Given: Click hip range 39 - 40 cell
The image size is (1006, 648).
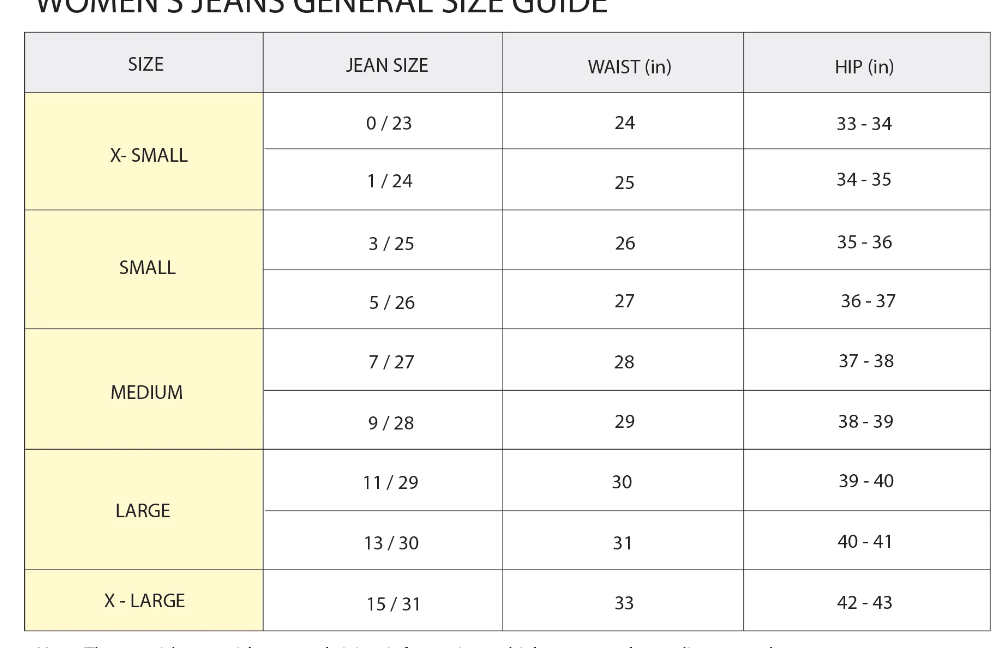Looking at the screenshot, I should [x=866, y=481].
